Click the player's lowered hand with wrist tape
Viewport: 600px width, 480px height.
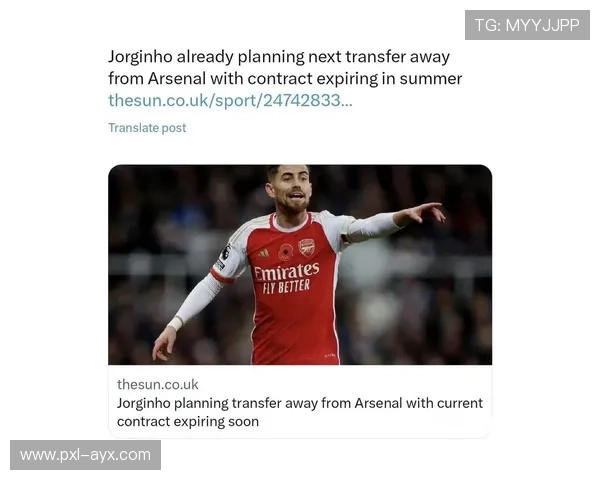coord(164,342)
